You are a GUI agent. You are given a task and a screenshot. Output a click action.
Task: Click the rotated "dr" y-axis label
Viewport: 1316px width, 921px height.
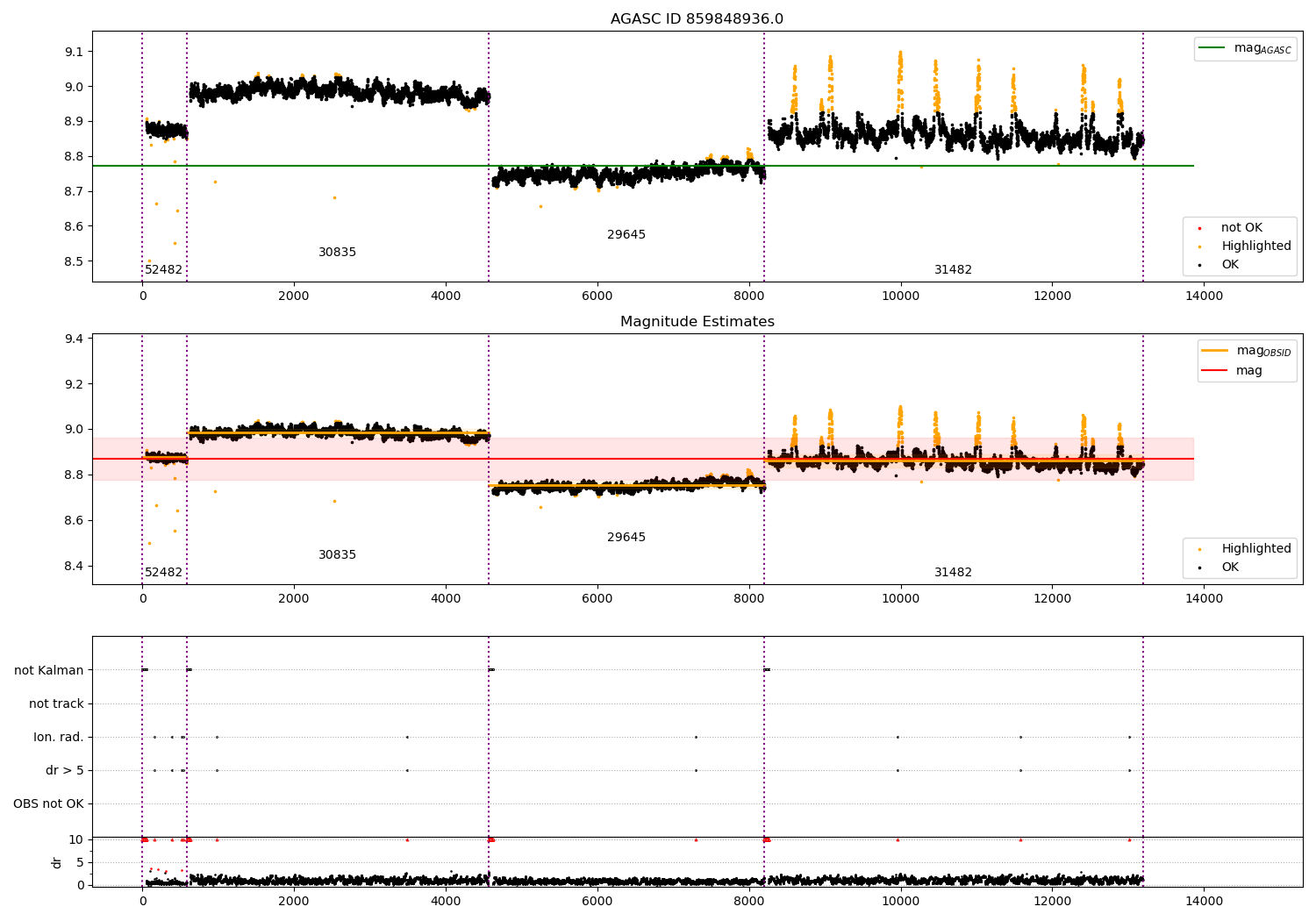pyautogui.click(x=57, y=862)
